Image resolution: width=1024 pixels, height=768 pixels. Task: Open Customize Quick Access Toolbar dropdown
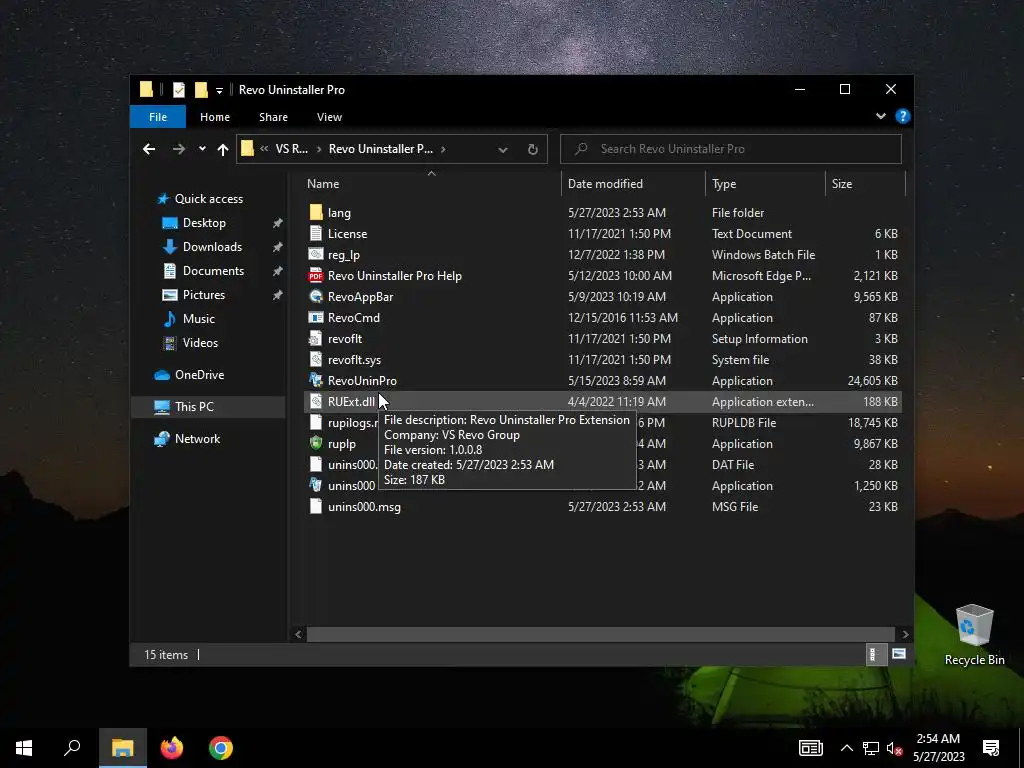coord(219,90)
